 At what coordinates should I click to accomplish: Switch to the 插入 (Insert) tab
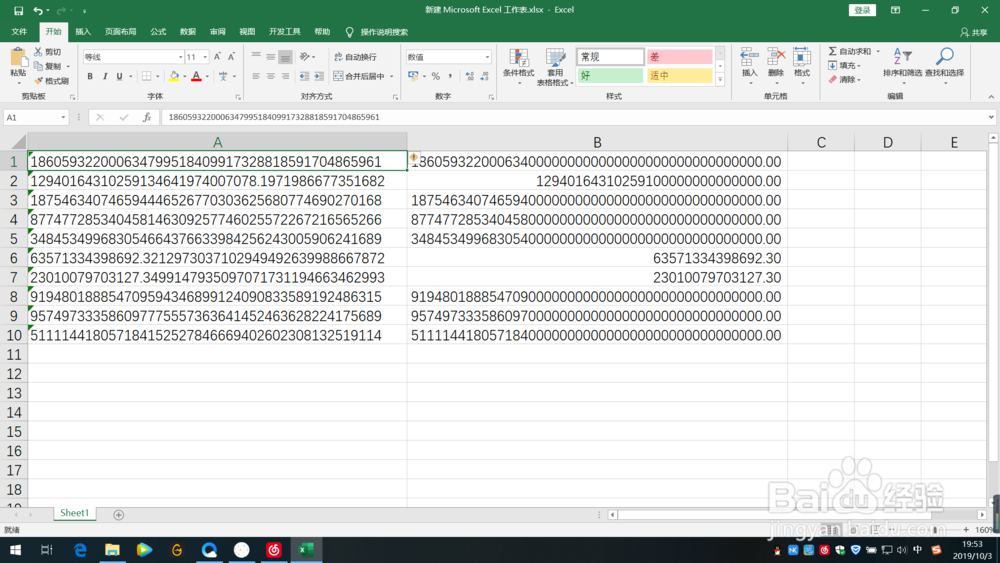(x=83, y=32)
